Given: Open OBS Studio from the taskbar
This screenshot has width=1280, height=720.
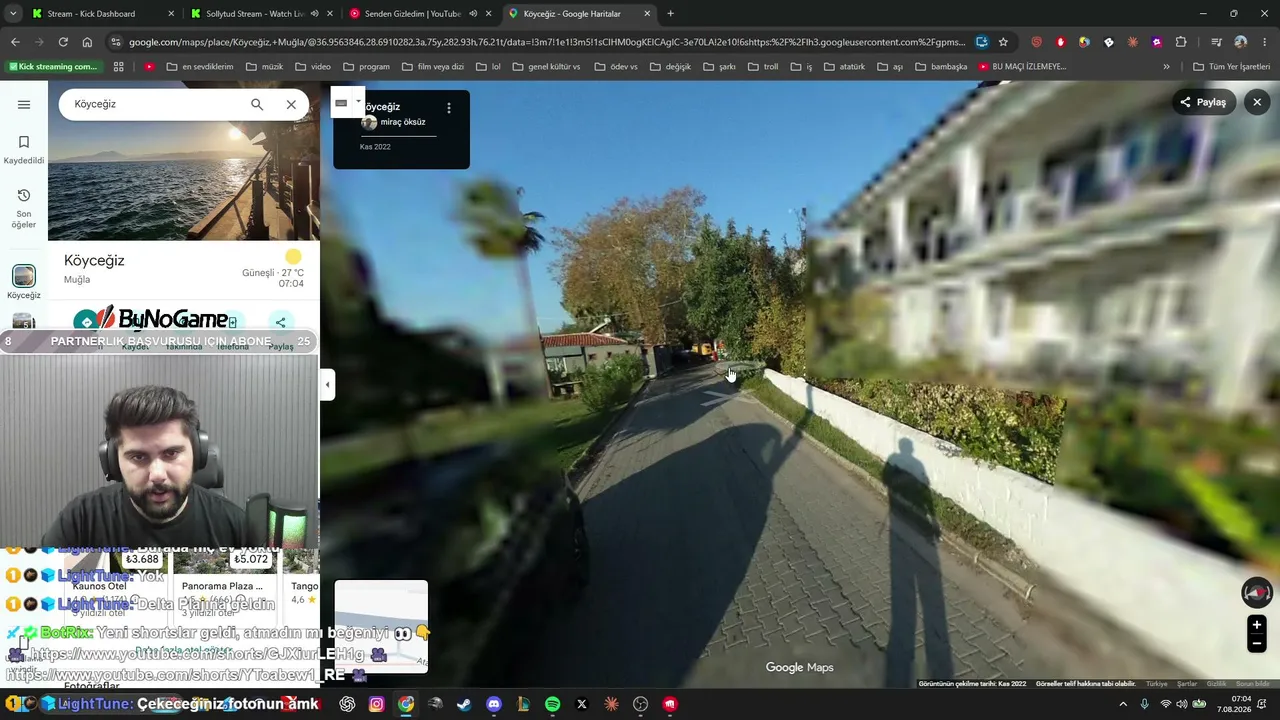Looking at the screenshot, I should click(641, 704).
